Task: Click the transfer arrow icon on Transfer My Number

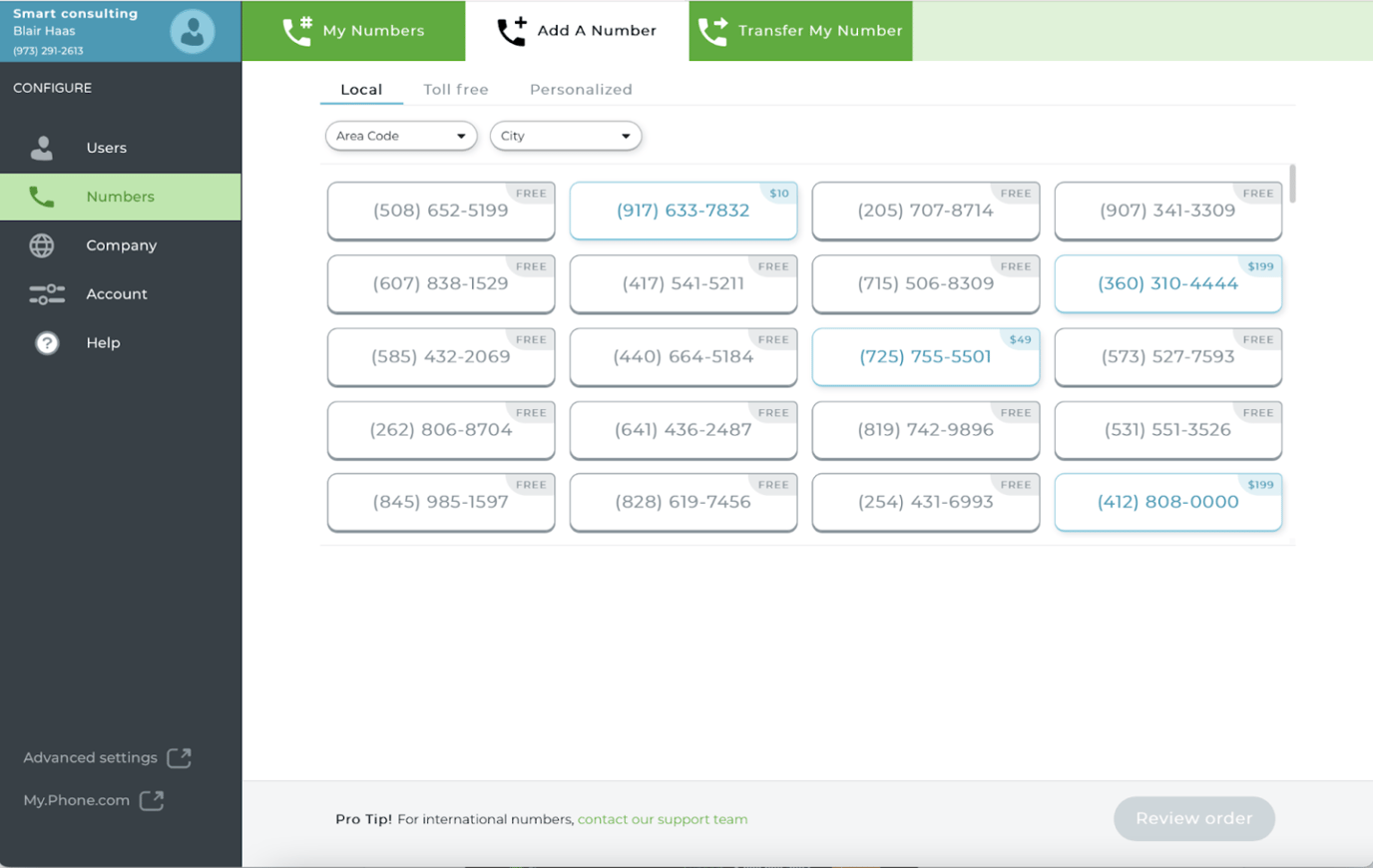Action: [x=712, y=31]
